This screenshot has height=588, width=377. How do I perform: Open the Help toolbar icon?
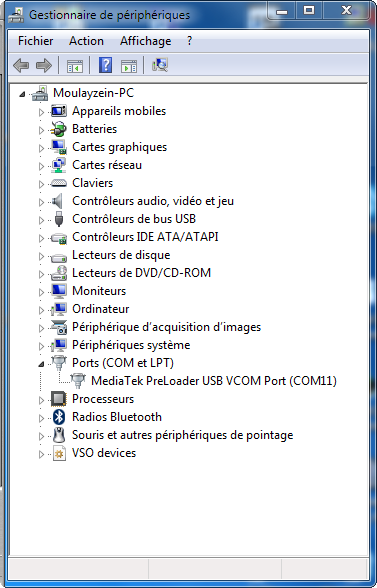point(105,65)
